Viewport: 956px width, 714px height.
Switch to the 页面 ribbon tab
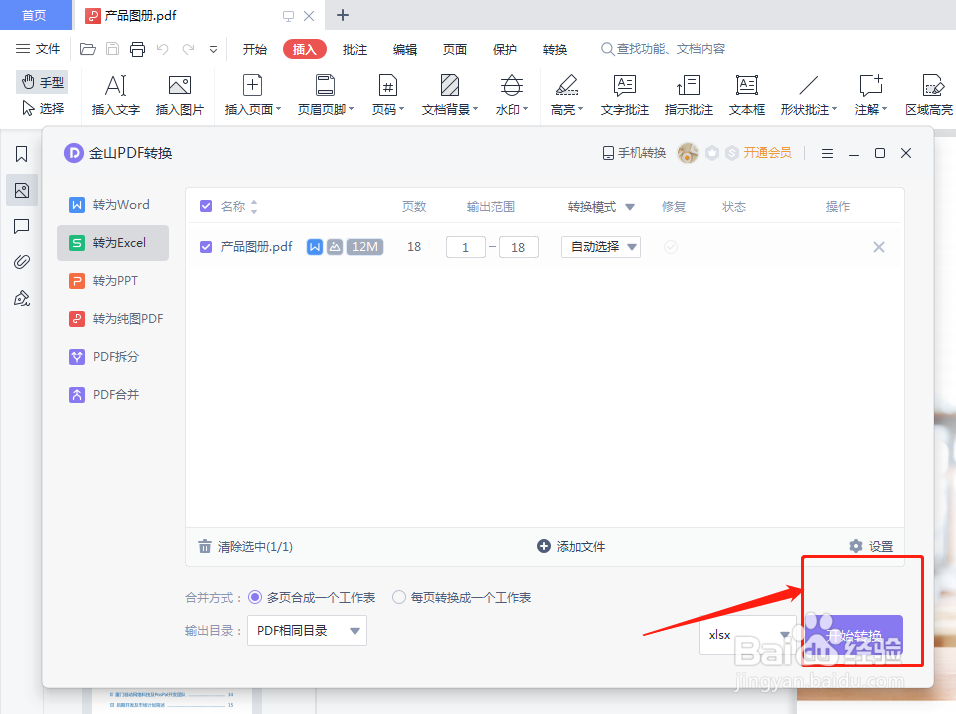pos(455,49)
